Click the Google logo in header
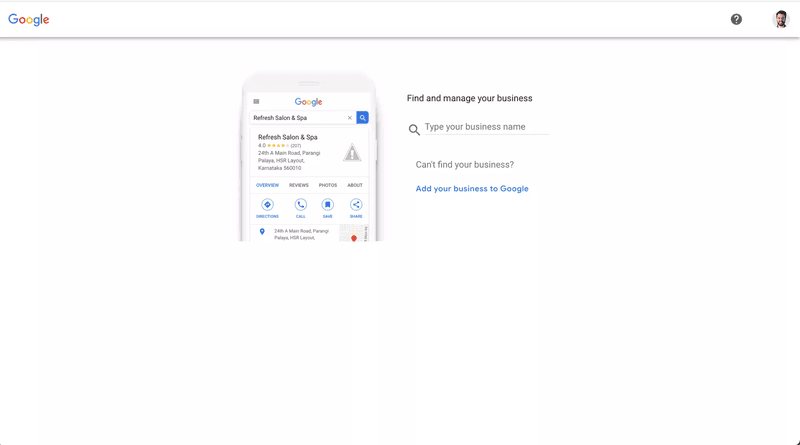The image size is (800, 445). (29, 19)
